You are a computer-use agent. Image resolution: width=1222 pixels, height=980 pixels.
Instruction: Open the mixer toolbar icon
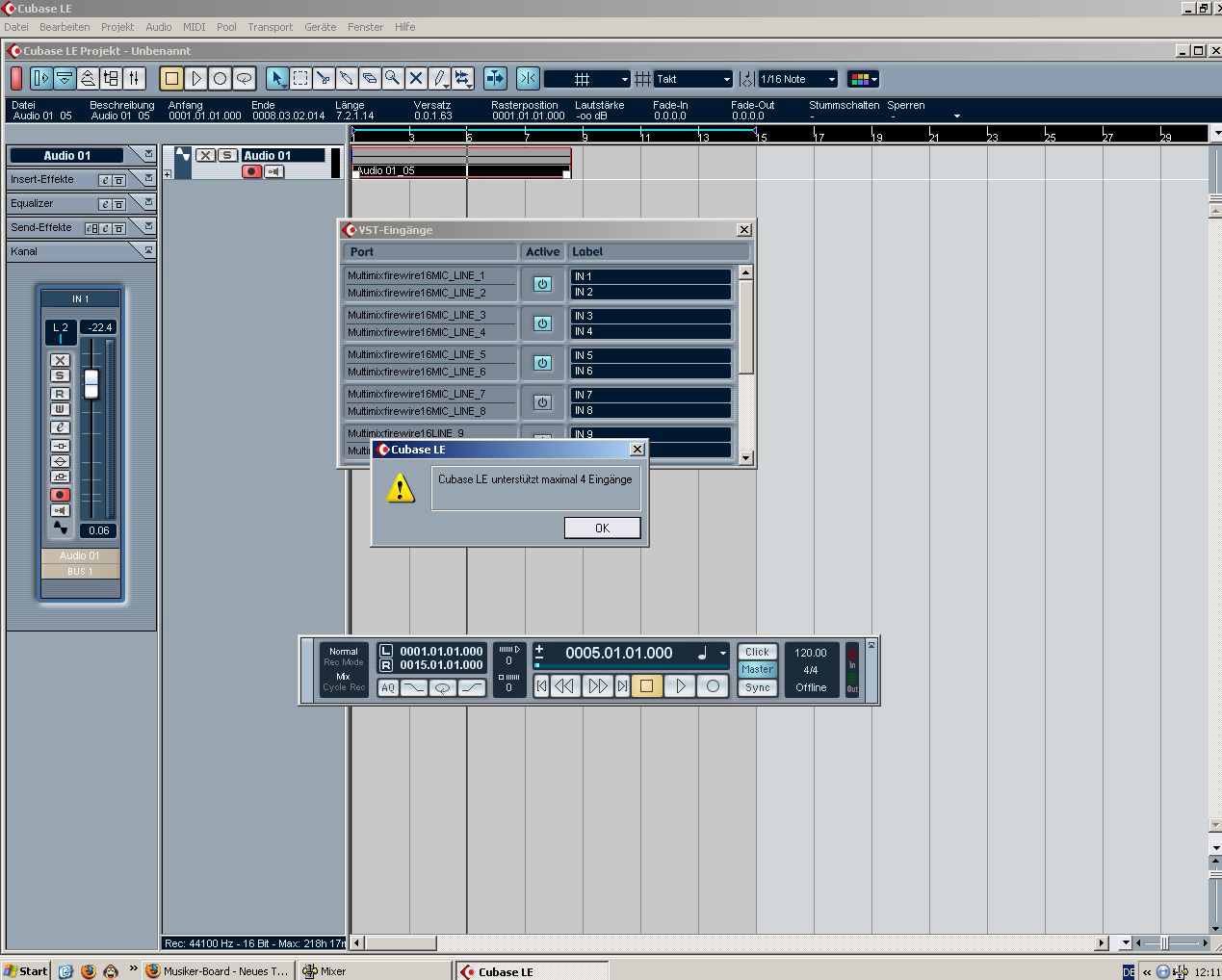click(134, 79)
